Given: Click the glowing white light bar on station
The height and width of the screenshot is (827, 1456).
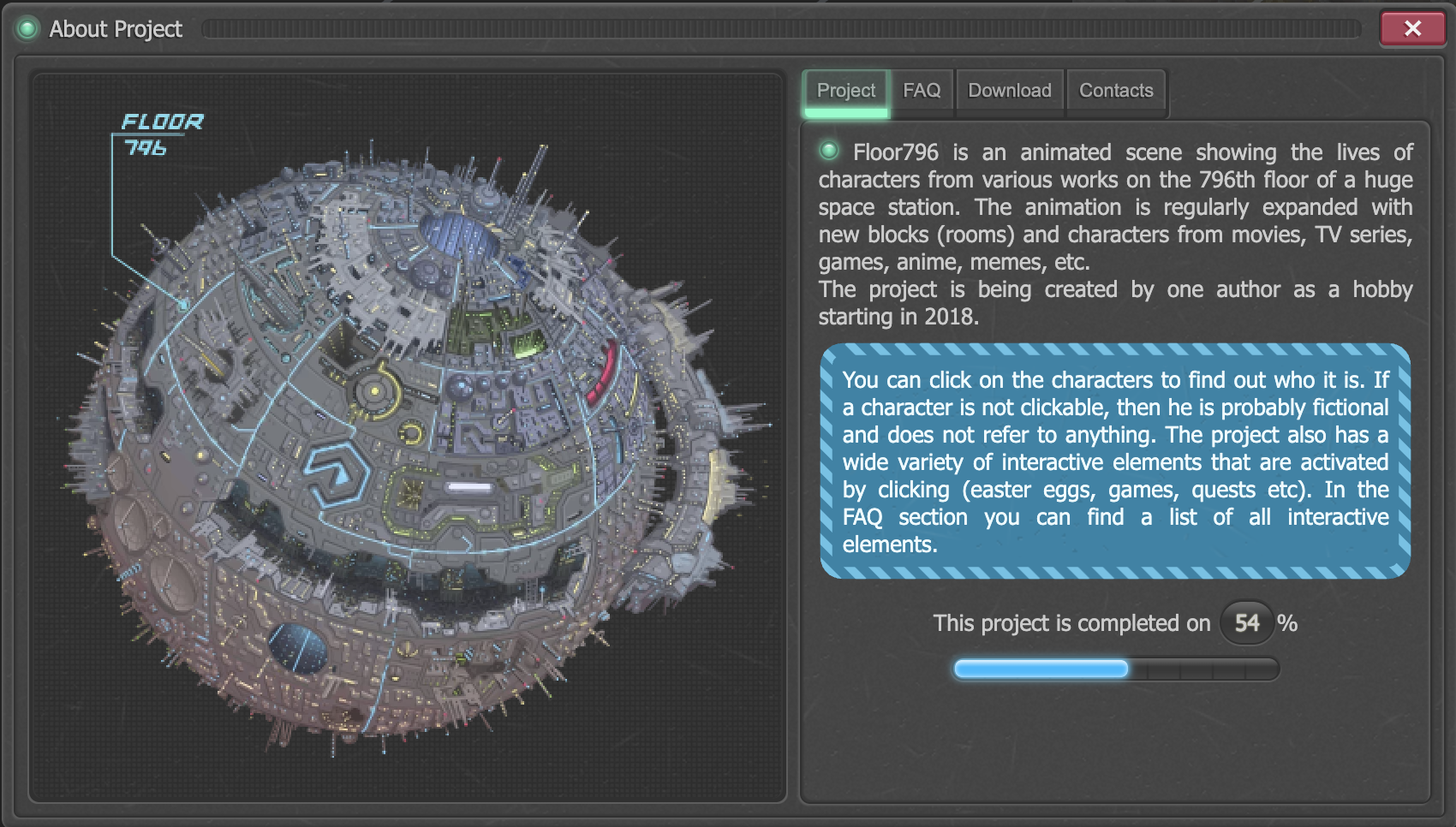Looking at the screenshot, I should point(469,487).
